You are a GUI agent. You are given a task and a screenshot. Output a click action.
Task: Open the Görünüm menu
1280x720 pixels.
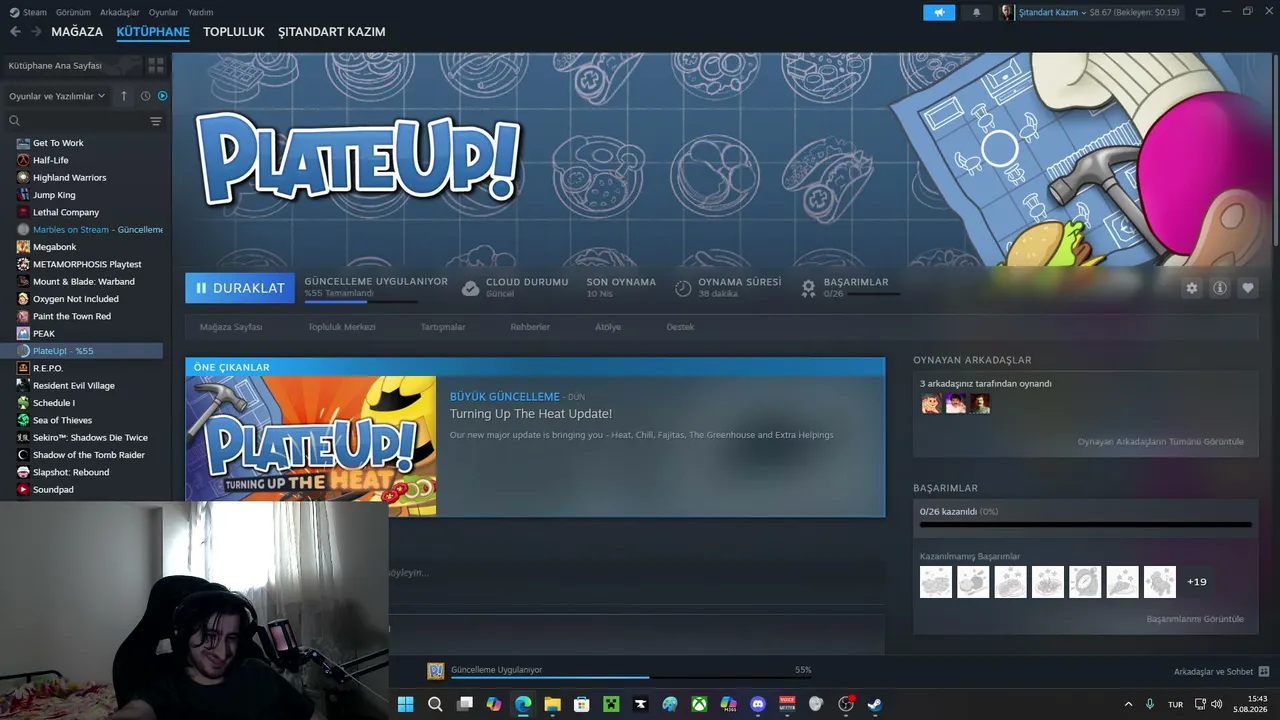pyautogui.click(x=73, y=12)
